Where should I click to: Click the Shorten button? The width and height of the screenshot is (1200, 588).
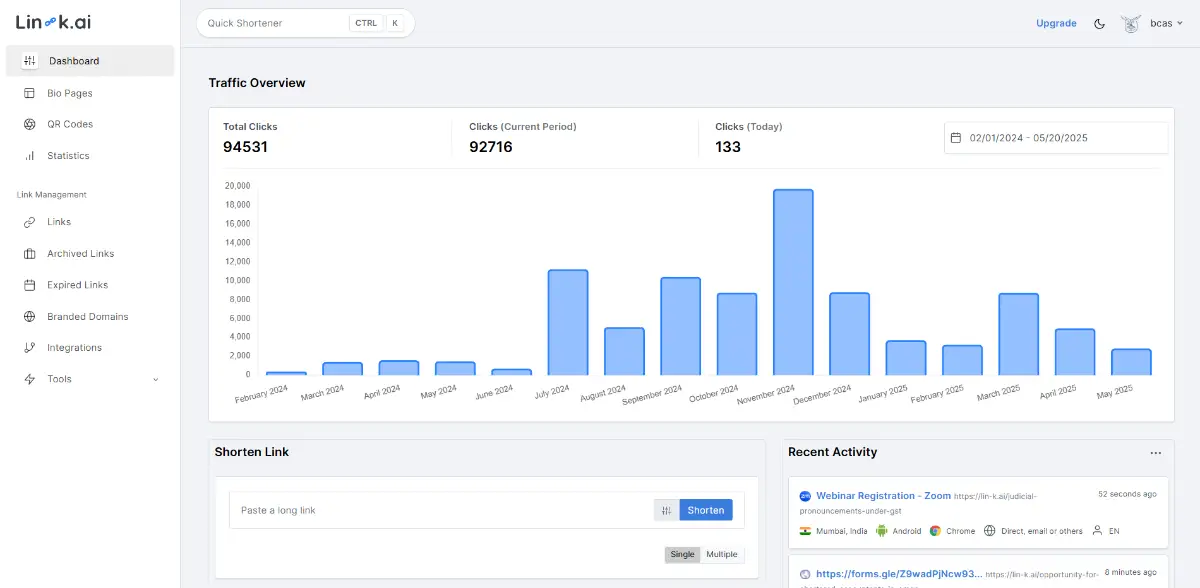706,510
